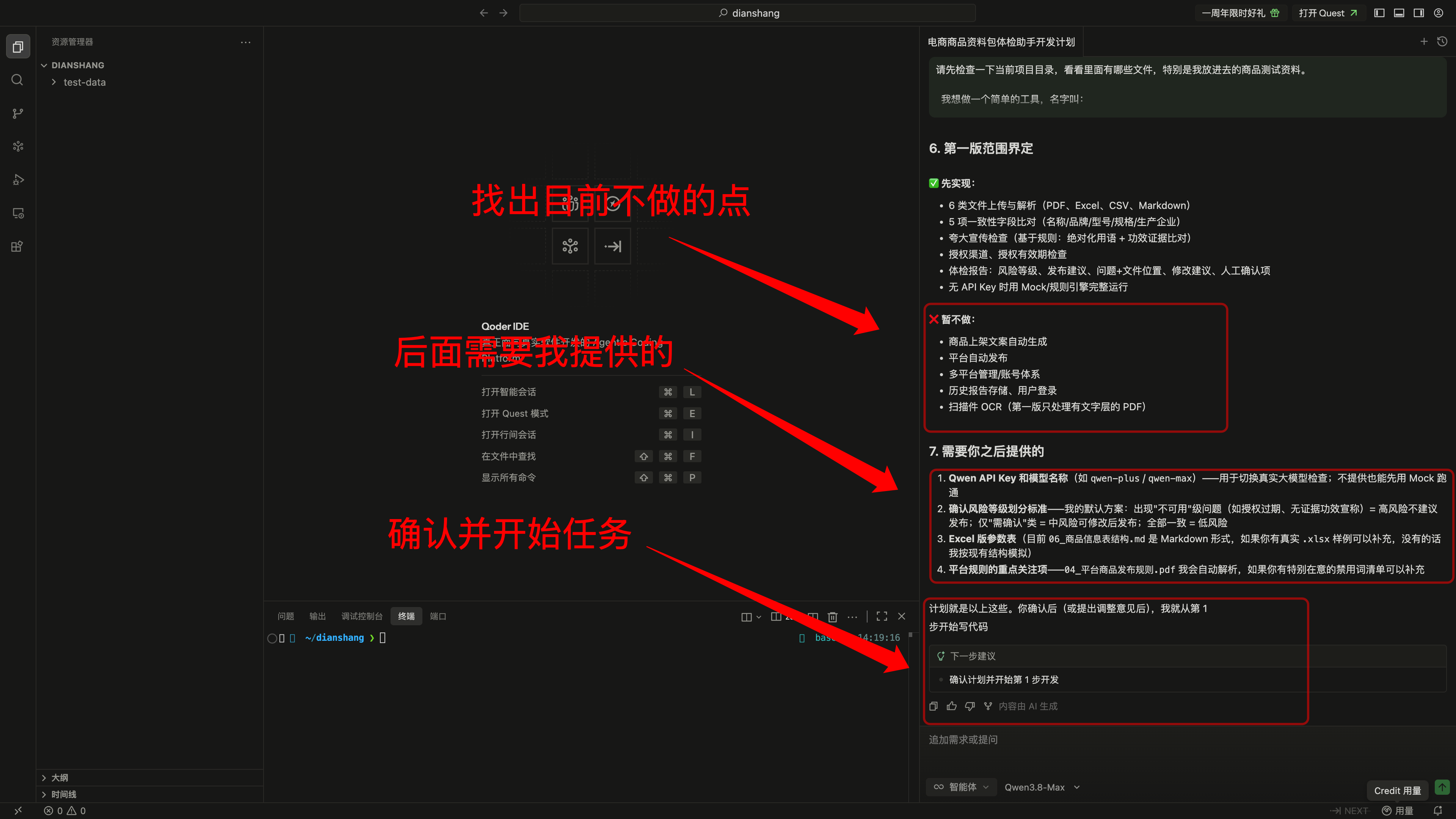Start a new chat with the plus icon
The image size is (1456, 819).
click(1424, 41)
